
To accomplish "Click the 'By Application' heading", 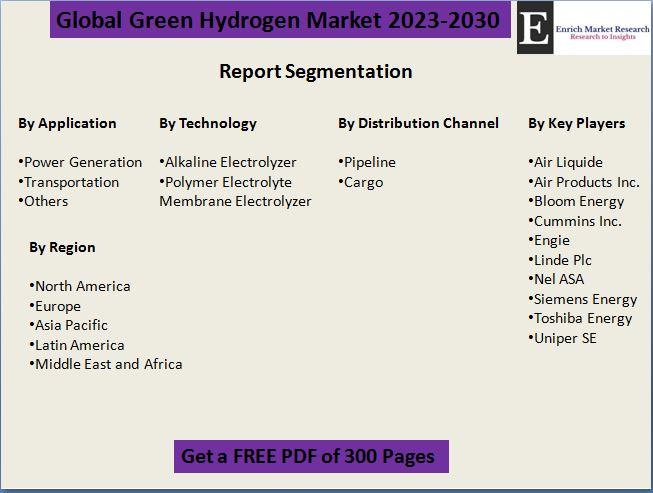I will pyautogui.click(x=67, y=124).
